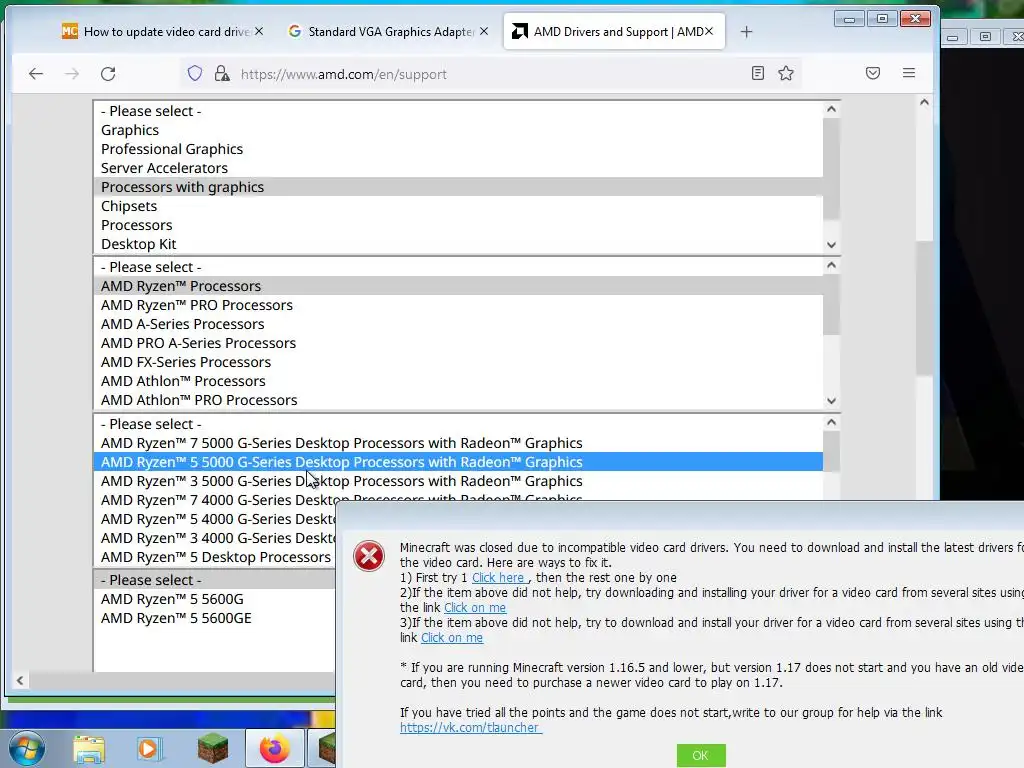The width and height of the screenshot is (1024, 768).
Task: Select Graphics in the category list
Action: (x=458, y=130)
